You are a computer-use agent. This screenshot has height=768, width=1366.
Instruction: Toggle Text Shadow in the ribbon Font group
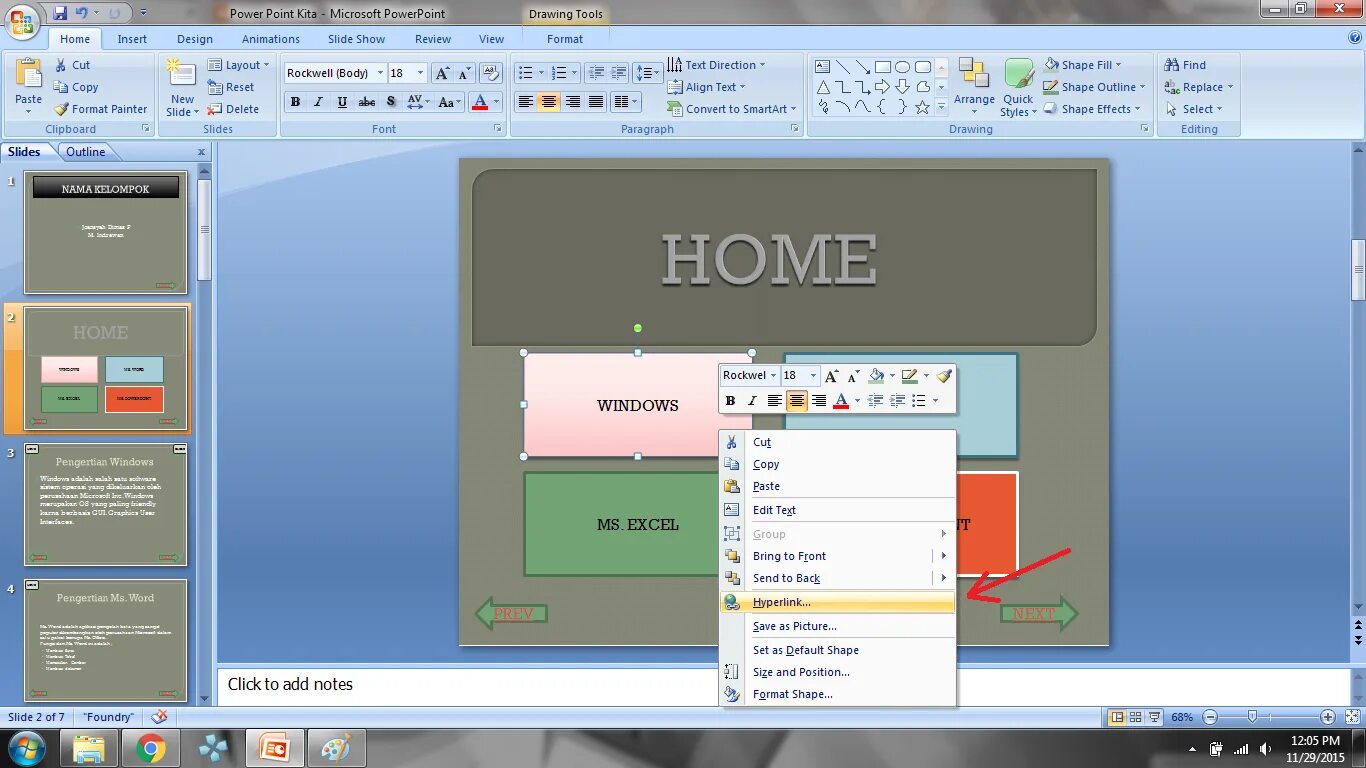pyautogui.click(x=391, y=102)
